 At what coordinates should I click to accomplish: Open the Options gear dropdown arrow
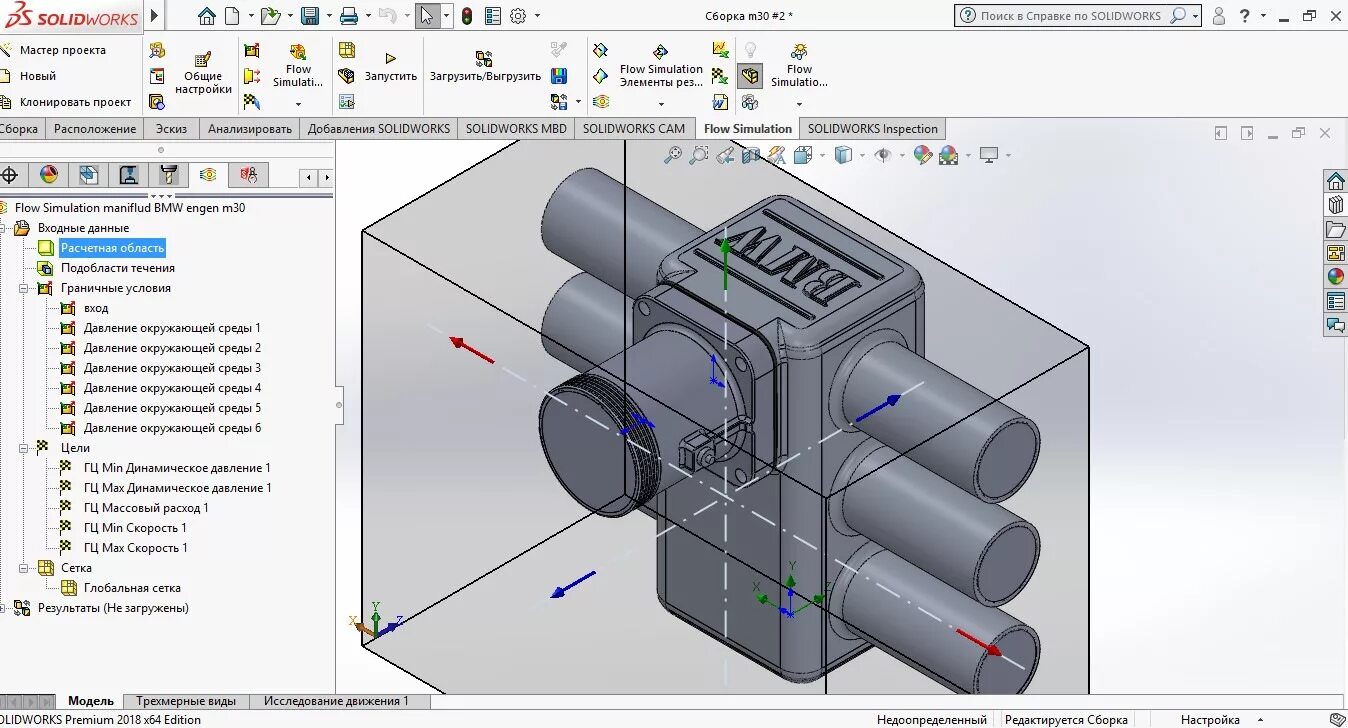coord(537,16)
